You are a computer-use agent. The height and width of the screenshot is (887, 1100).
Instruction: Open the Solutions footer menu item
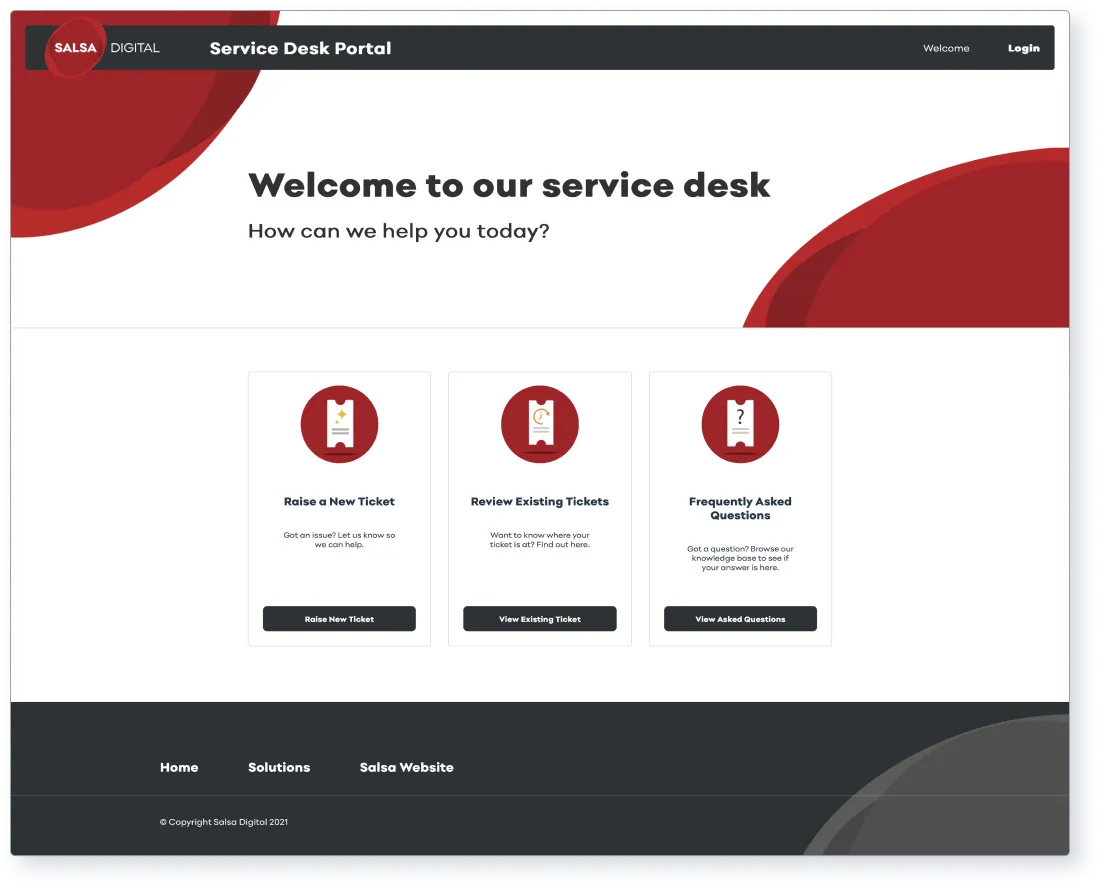click(279, 767)
